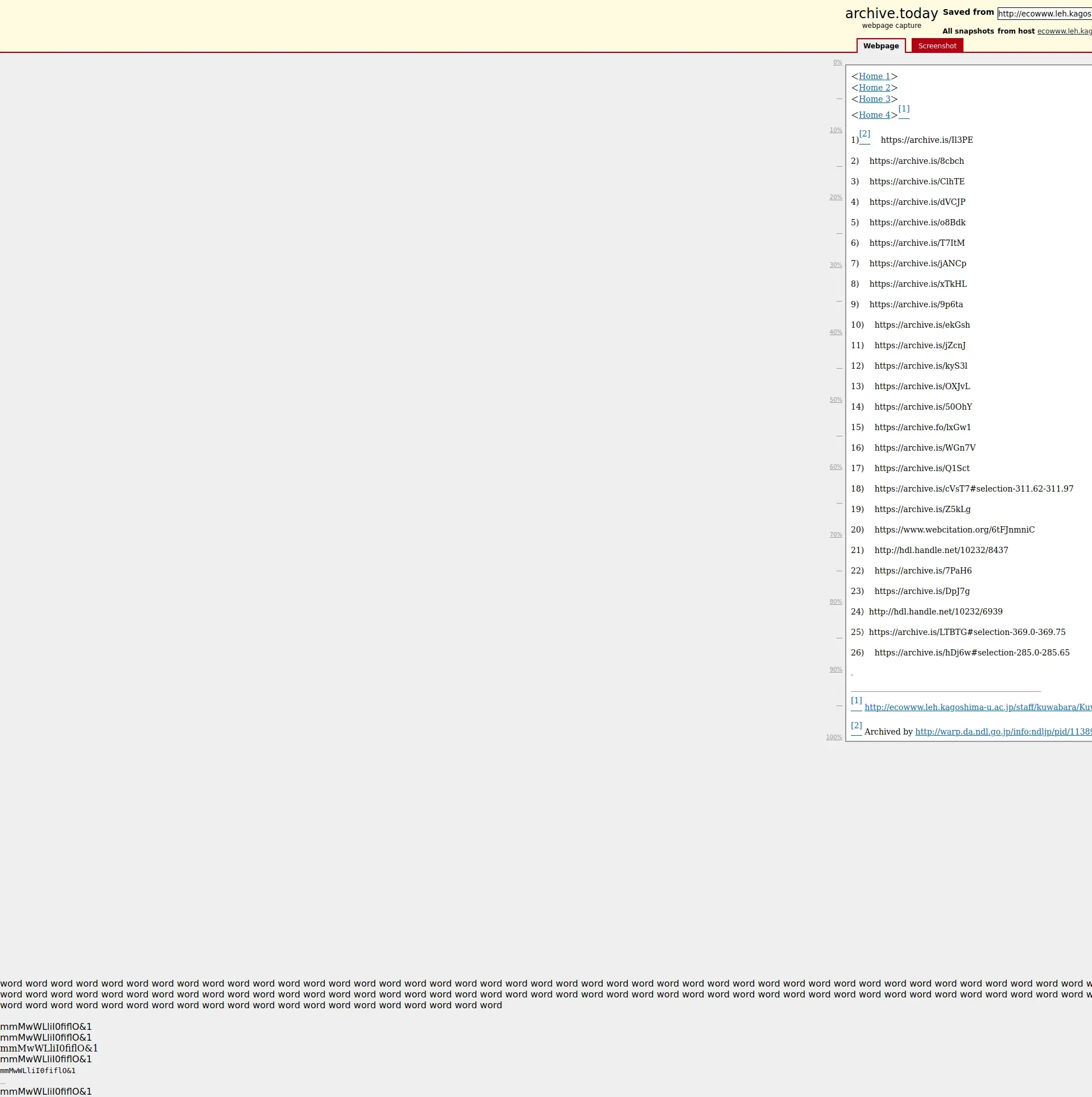Image resolution: width=1092 pixels, height=1097 pixels.
Task: Open the Webpage tab
Action: (x=880, y=46)
